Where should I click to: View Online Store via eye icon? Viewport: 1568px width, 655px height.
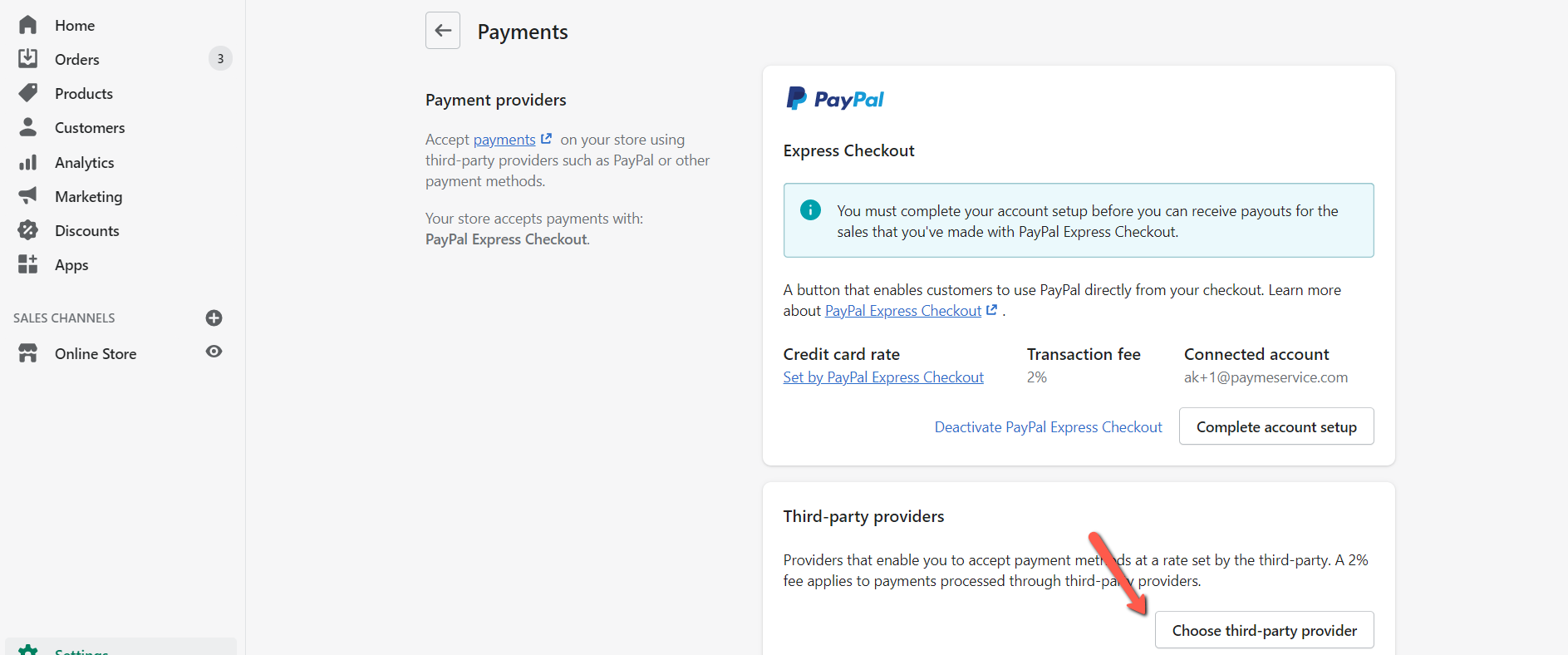point(214,352)
